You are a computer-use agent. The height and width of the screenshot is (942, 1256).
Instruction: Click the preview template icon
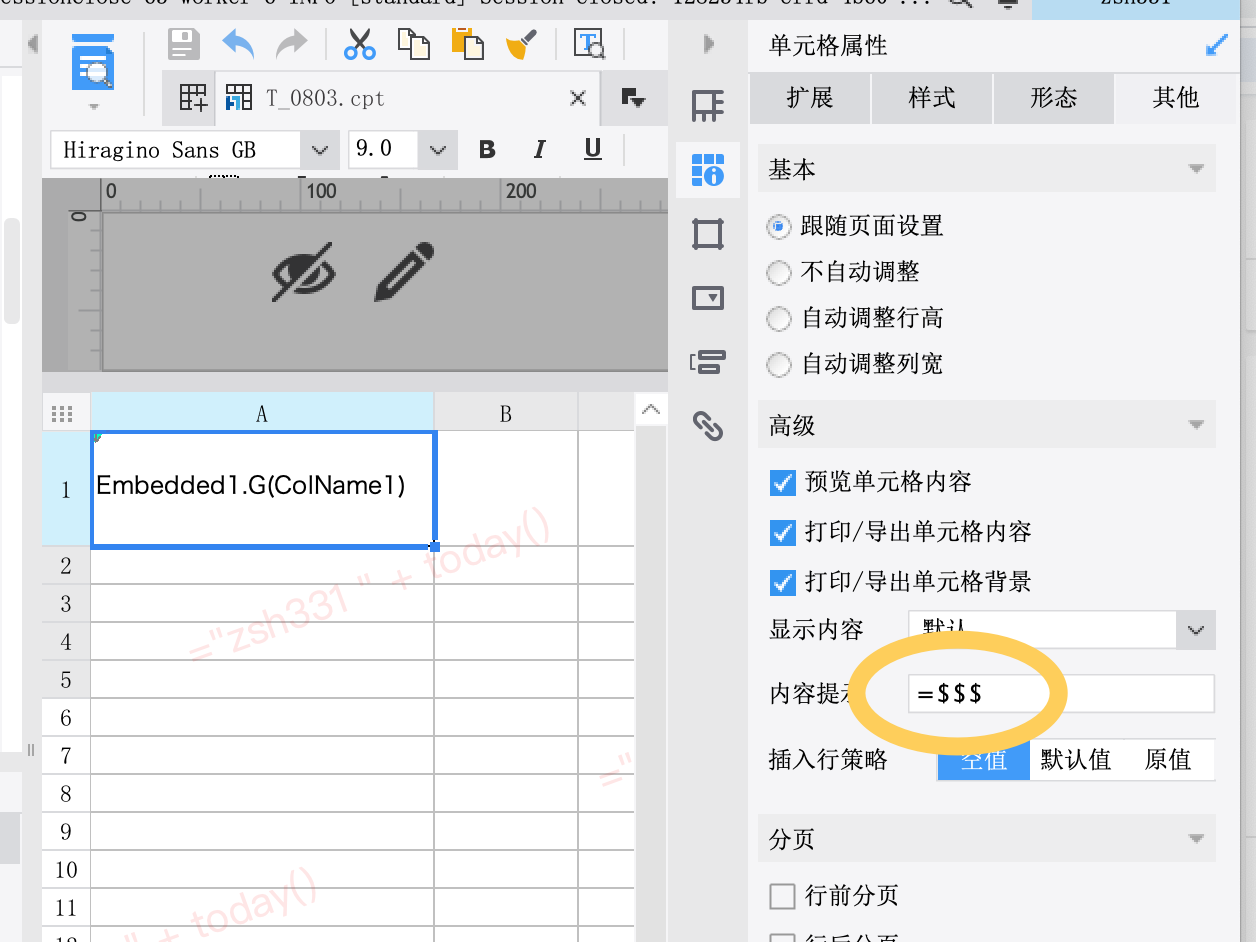tap(93, 62)
